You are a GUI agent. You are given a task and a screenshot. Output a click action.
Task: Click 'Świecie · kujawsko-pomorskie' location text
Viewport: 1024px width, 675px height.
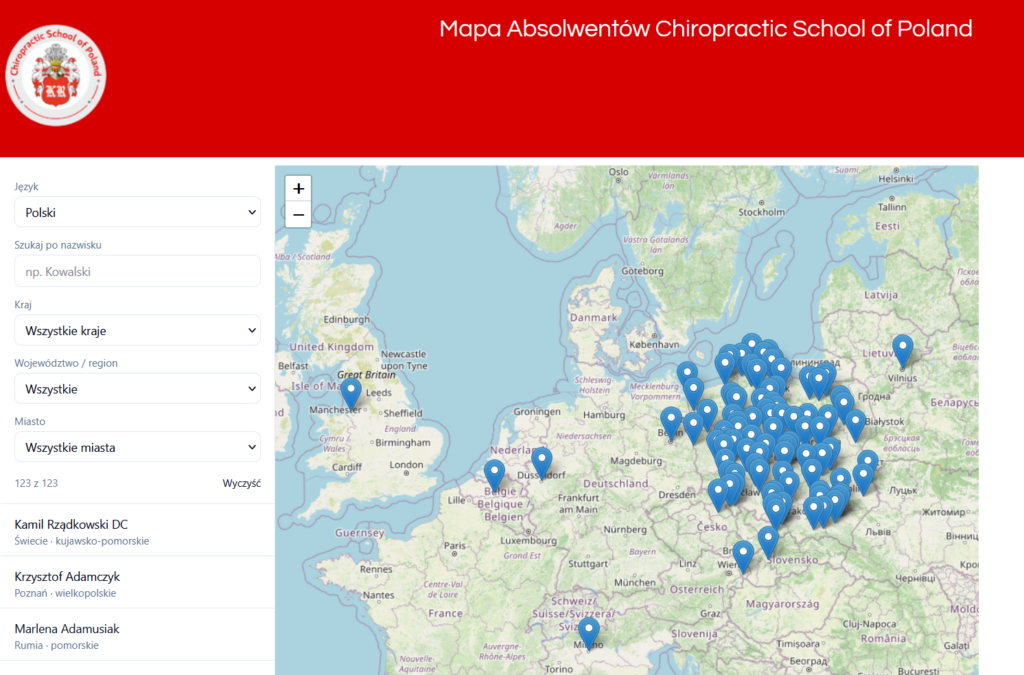click(x=82, y=541)
